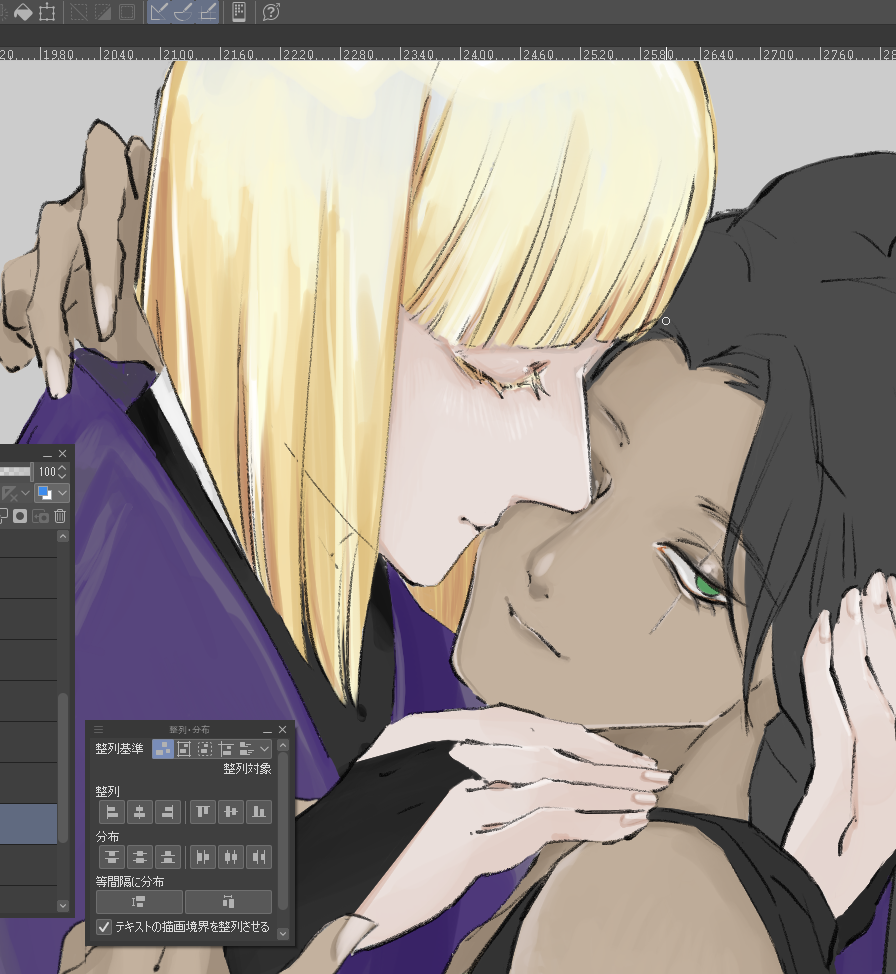This screenshot has height=974, width=896.
Task: Expand the alignment reference dropdown arrow
Action: pos(265,748)
